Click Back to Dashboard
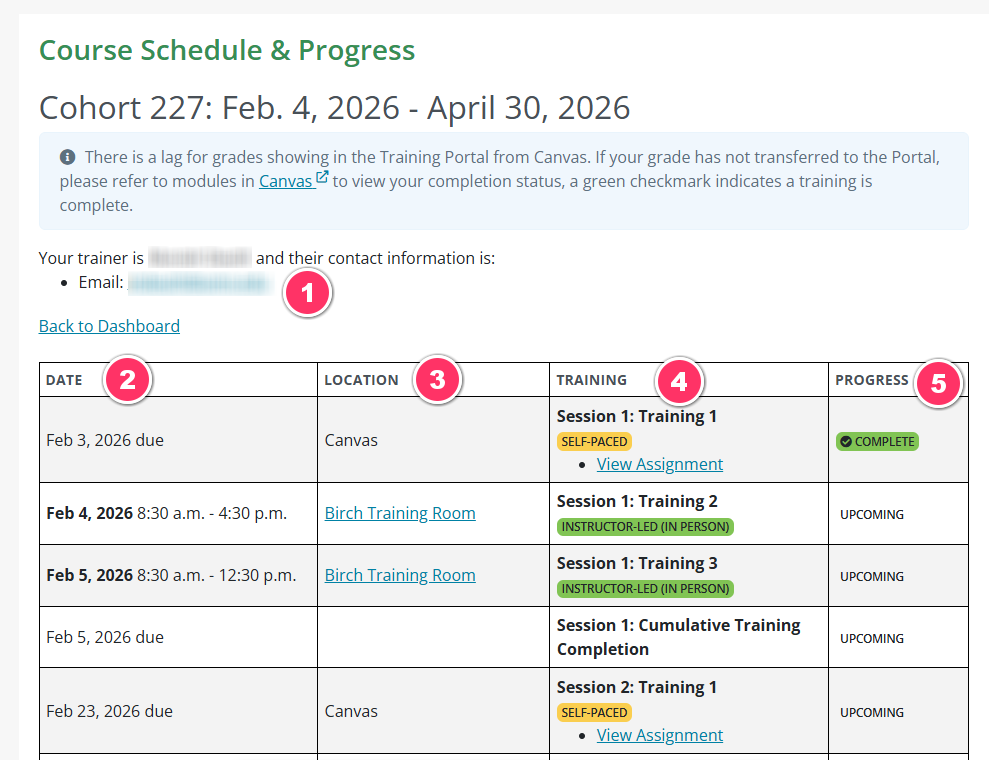Image resolution: width=989 pixels, height=760 pixels. tap(108, 326)
